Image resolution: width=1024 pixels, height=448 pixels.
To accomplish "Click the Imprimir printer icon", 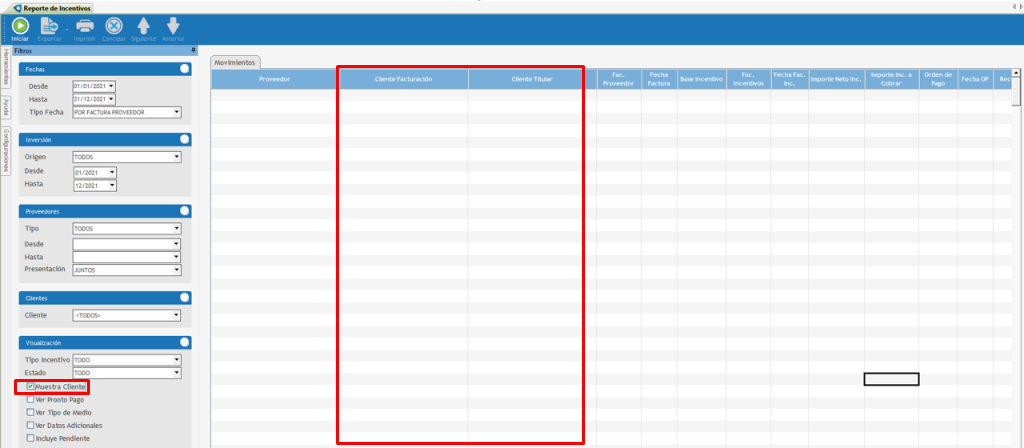I will coord(85,26).
